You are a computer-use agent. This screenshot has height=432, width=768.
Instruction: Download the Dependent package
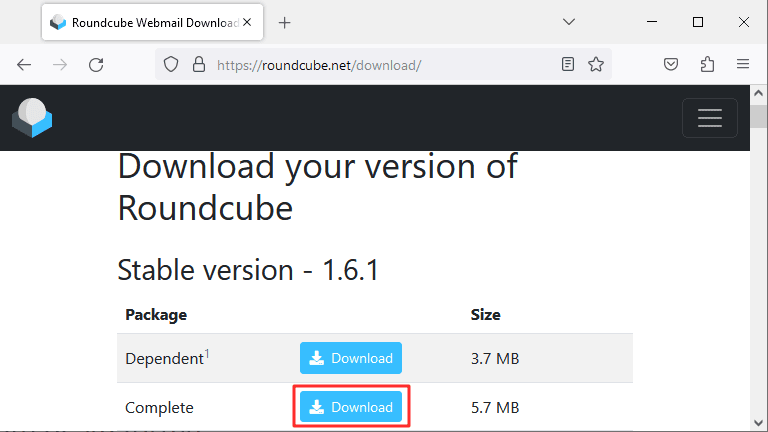point(351,358)
